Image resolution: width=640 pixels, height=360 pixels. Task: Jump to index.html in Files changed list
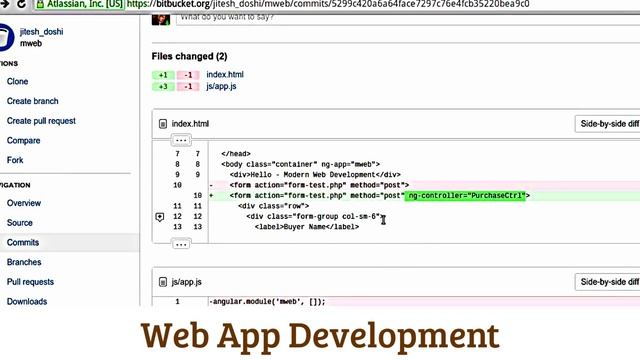[225, 75]
